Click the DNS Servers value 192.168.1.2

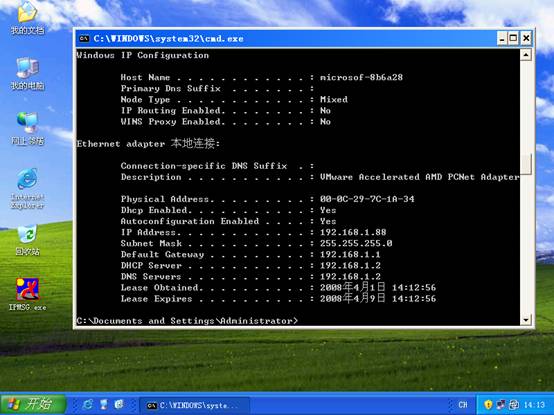[350, 277]
